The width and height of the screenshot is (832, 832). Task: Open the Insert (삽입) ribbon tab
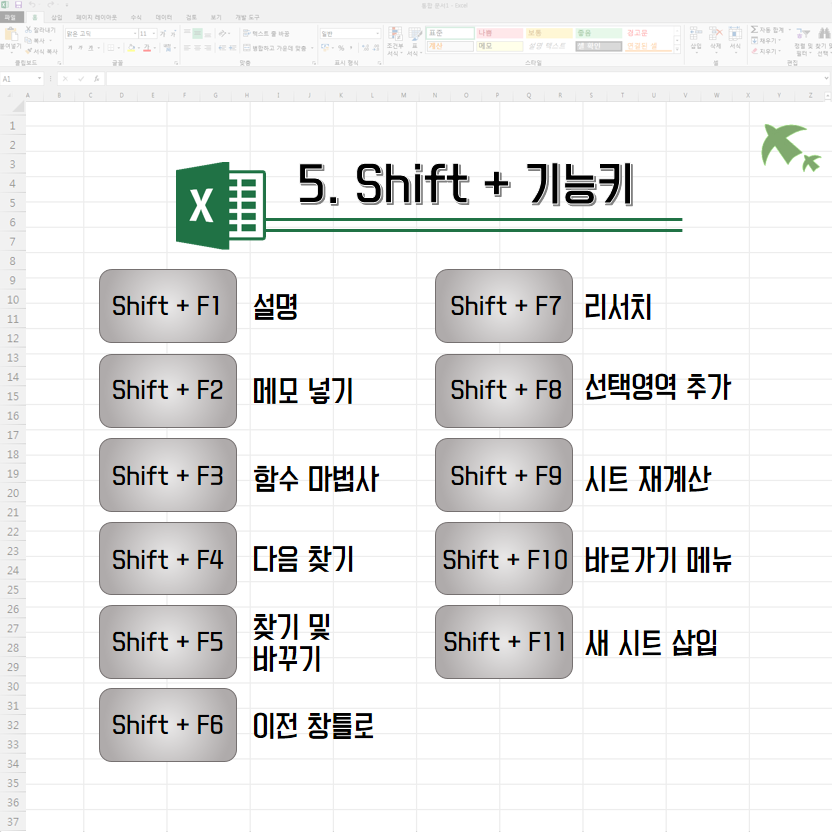56,17
